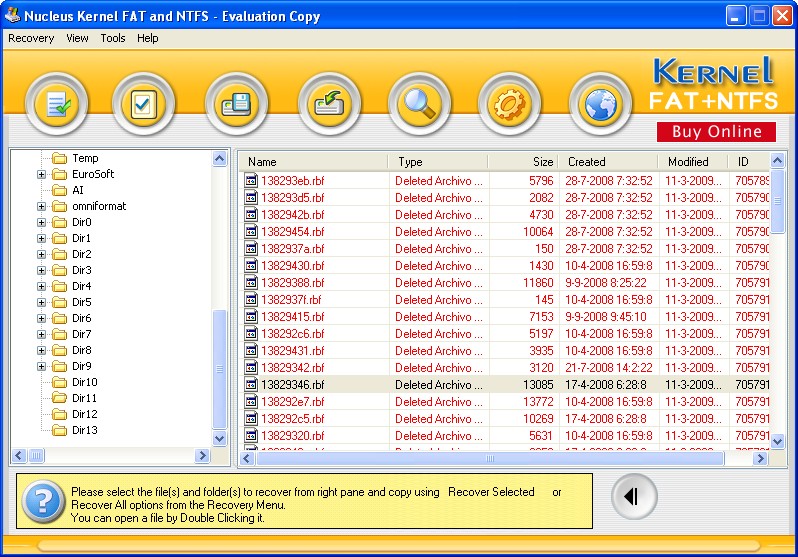Click the Buy Online button
Screen dimensions: 798x557
point(717,132)
